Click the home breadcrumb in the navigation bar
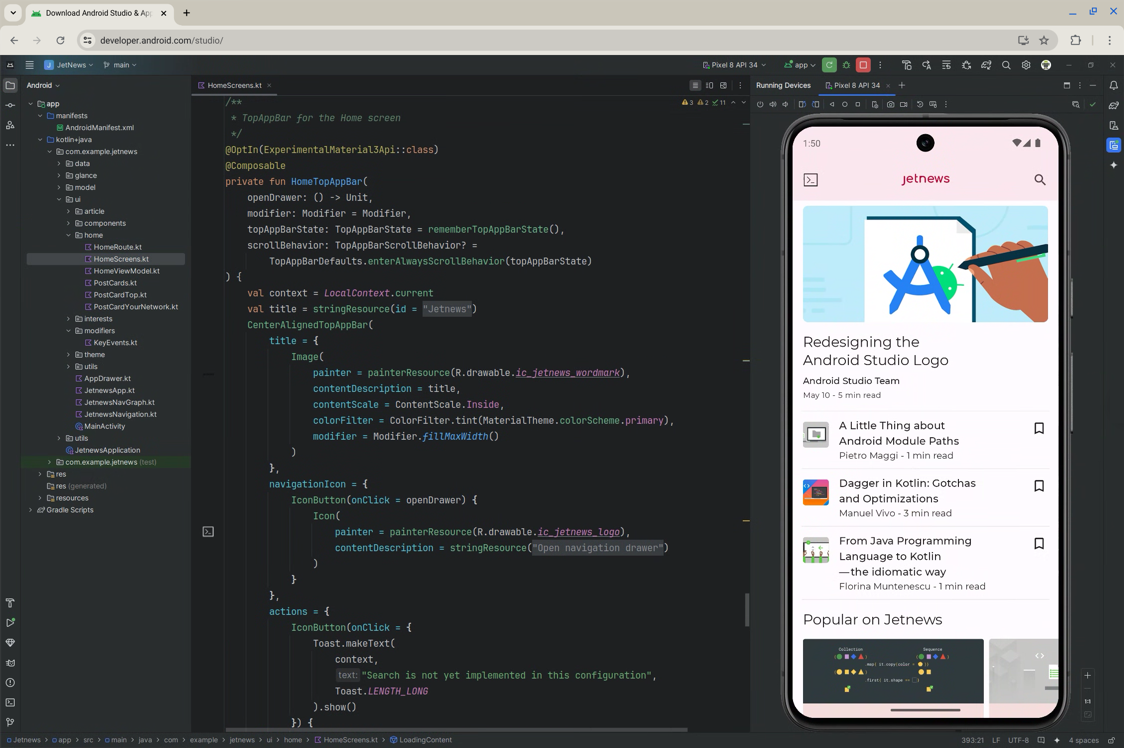 294,740
